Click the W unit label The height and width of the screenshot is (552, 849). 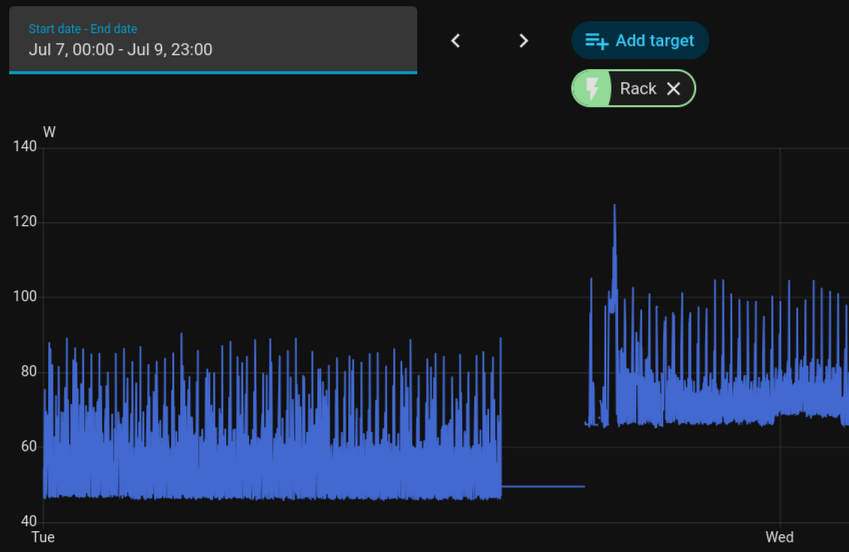coord(49,132)
